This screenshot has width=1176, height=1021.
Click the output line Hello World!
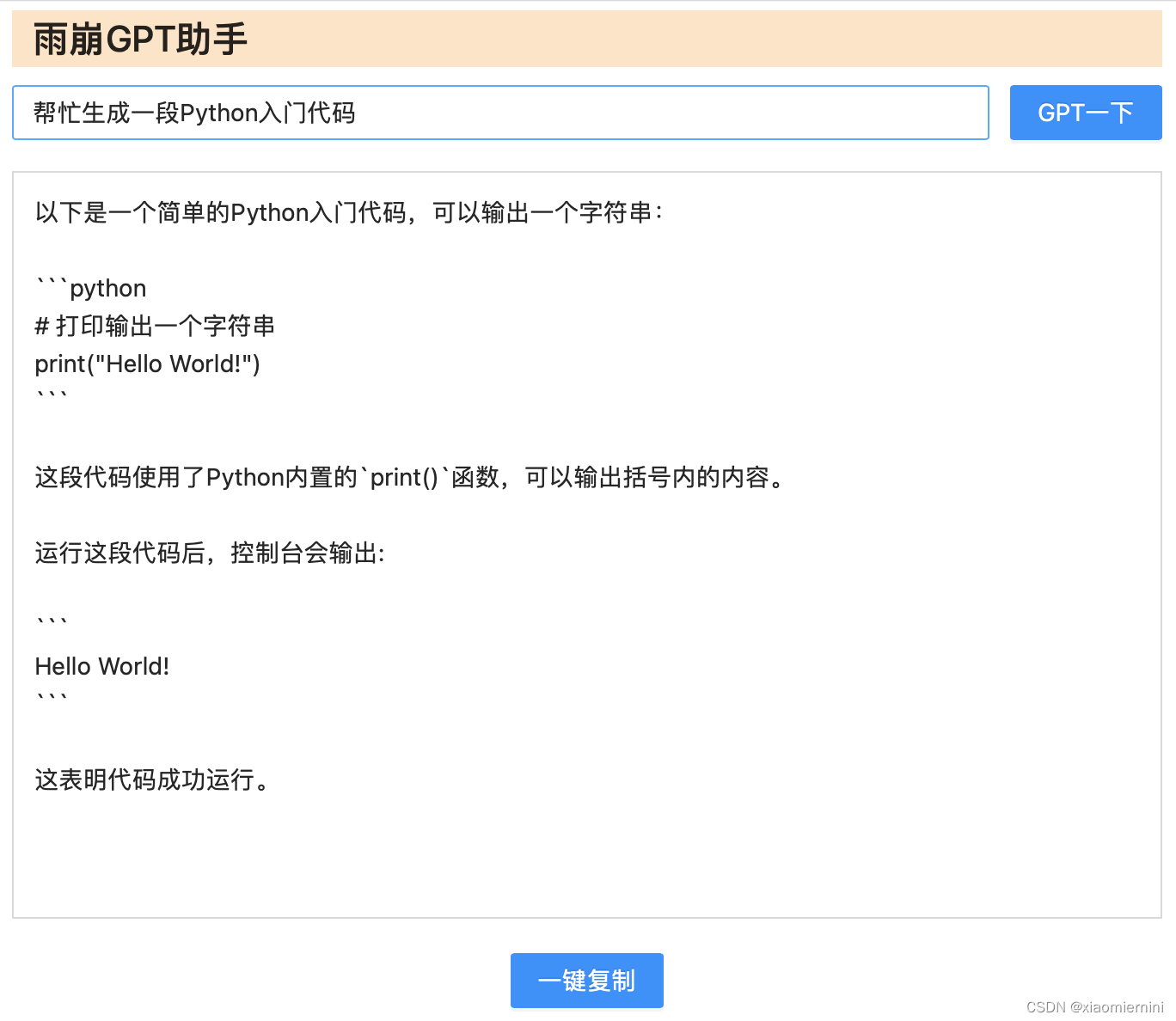[102, 666]
